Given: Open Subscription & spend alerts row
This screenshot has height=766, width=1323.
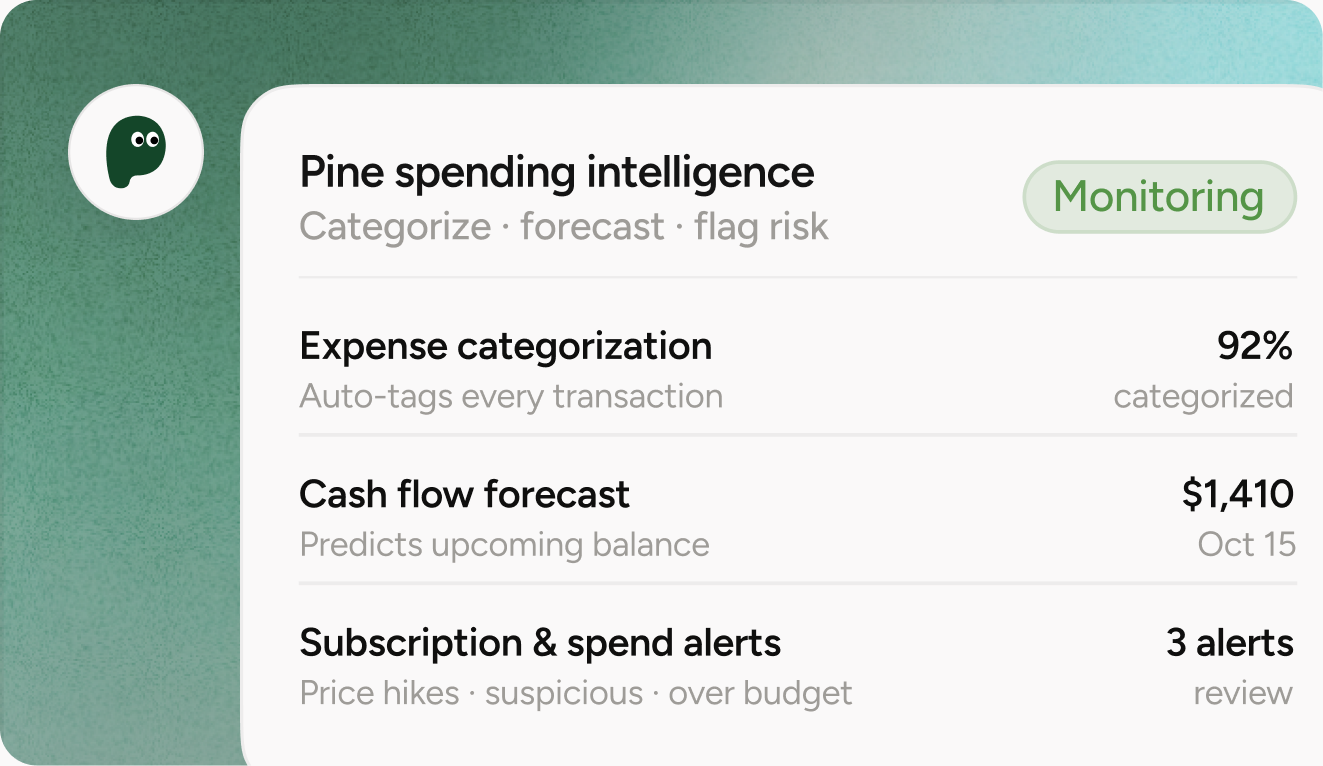Looking at the screenshot, I should 797,666.
